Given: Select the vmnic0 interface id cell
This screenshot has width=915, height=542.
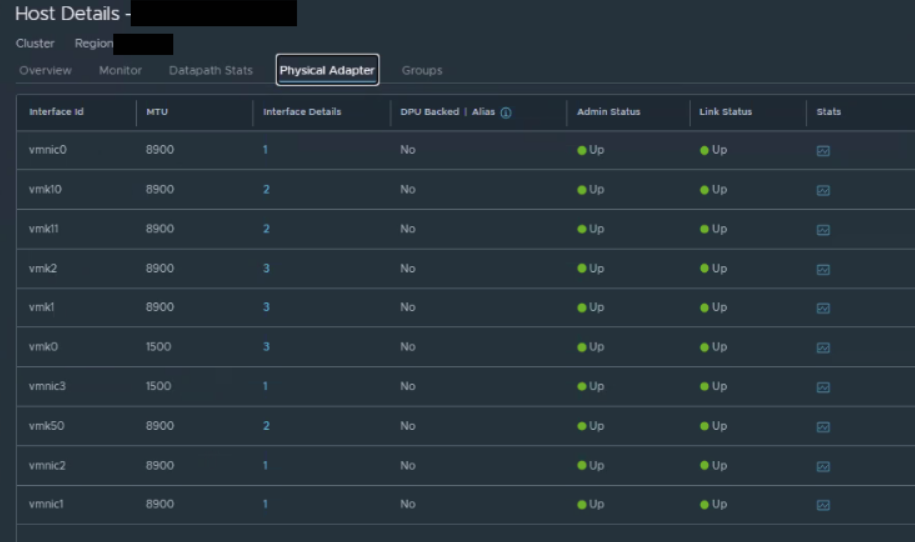Looking at the screenshot, I should (48, 150).
